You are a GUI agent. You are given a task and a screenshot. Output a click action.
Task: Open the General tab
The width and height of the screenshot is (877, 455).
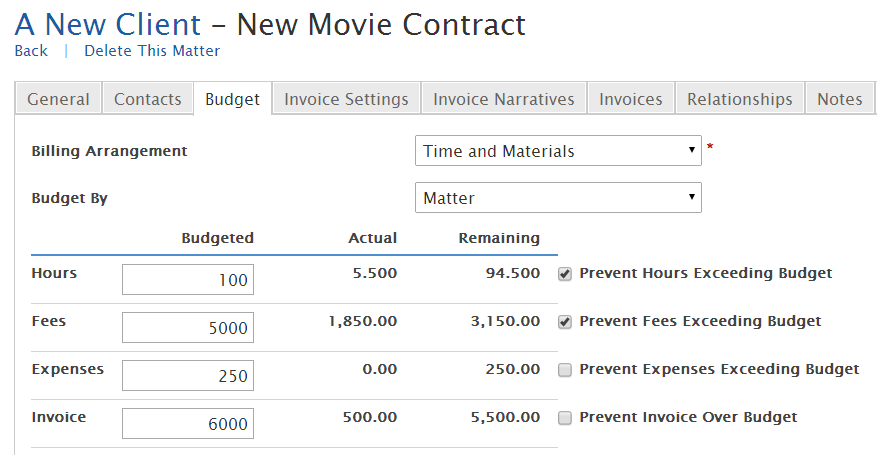pos(58,99)
